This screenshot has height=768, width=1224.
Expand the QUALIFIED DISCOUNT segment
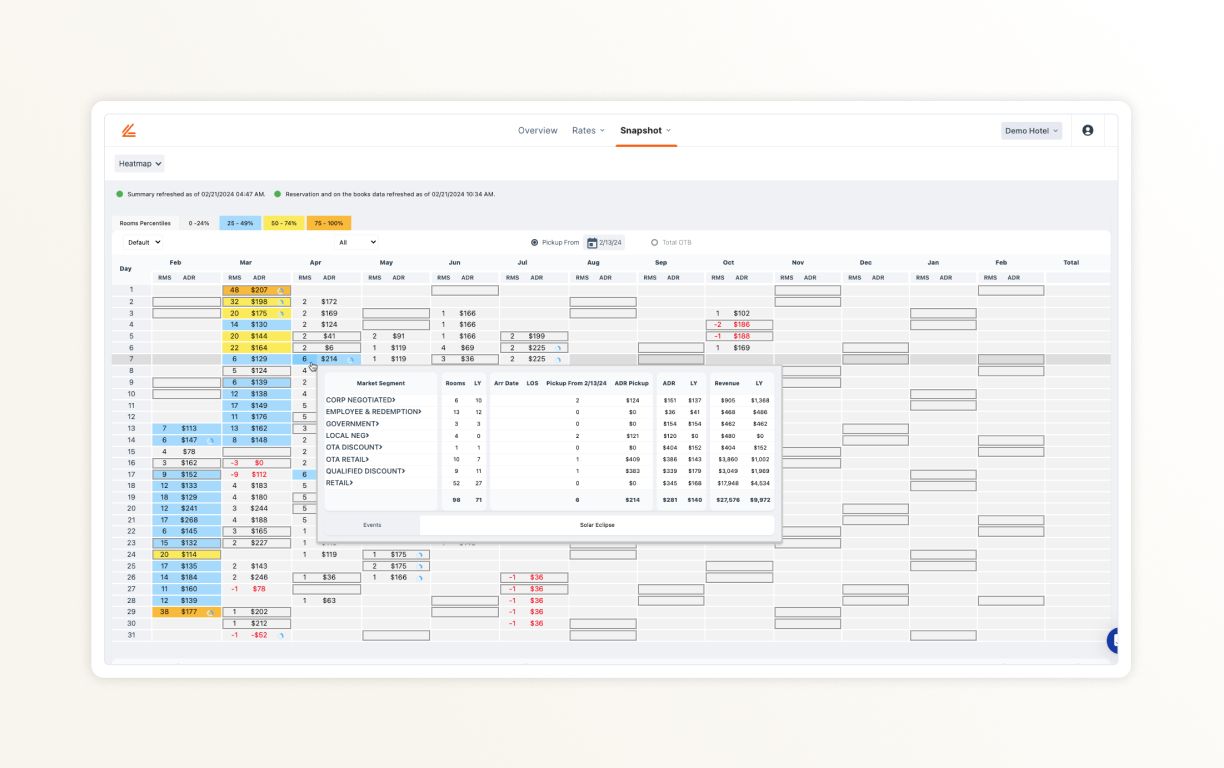coord(366,471)
